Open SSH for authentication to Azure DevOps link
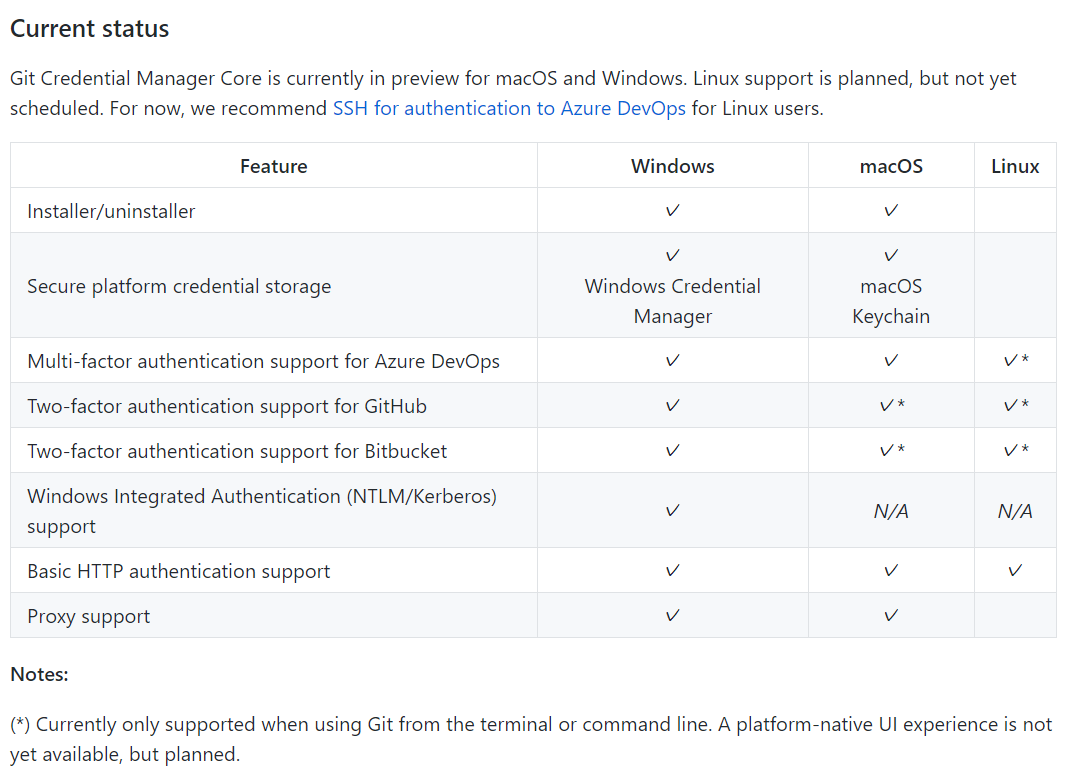 pos(509,108)
